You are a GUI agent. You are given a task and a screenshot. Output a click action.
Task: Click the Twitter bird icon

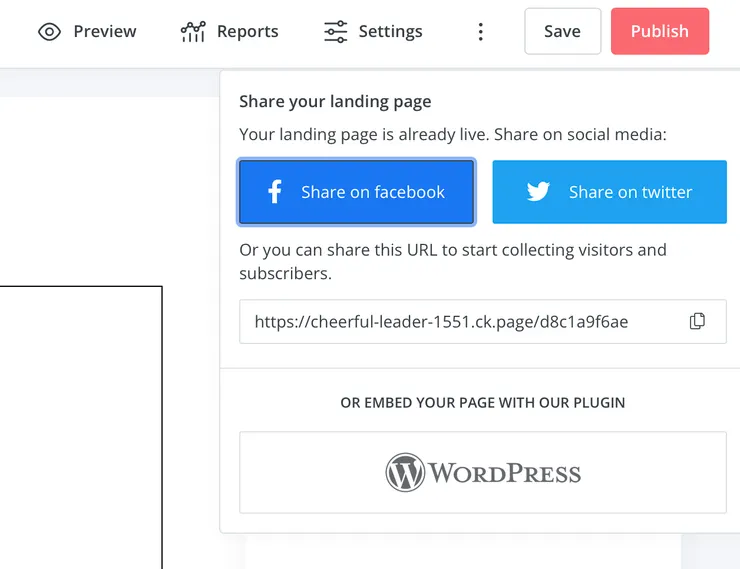[538, 191]
